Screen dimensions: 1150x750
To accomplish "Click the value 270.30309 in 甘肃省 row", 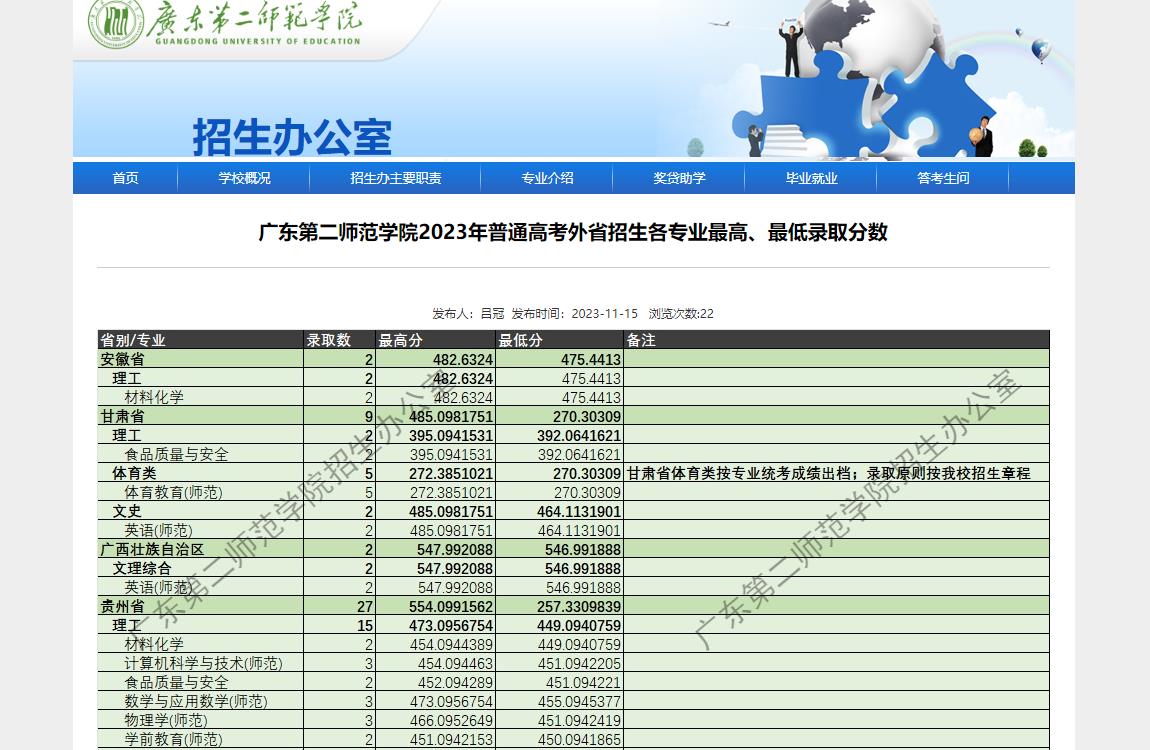I will pyautogui.click(x=587, y=416).
